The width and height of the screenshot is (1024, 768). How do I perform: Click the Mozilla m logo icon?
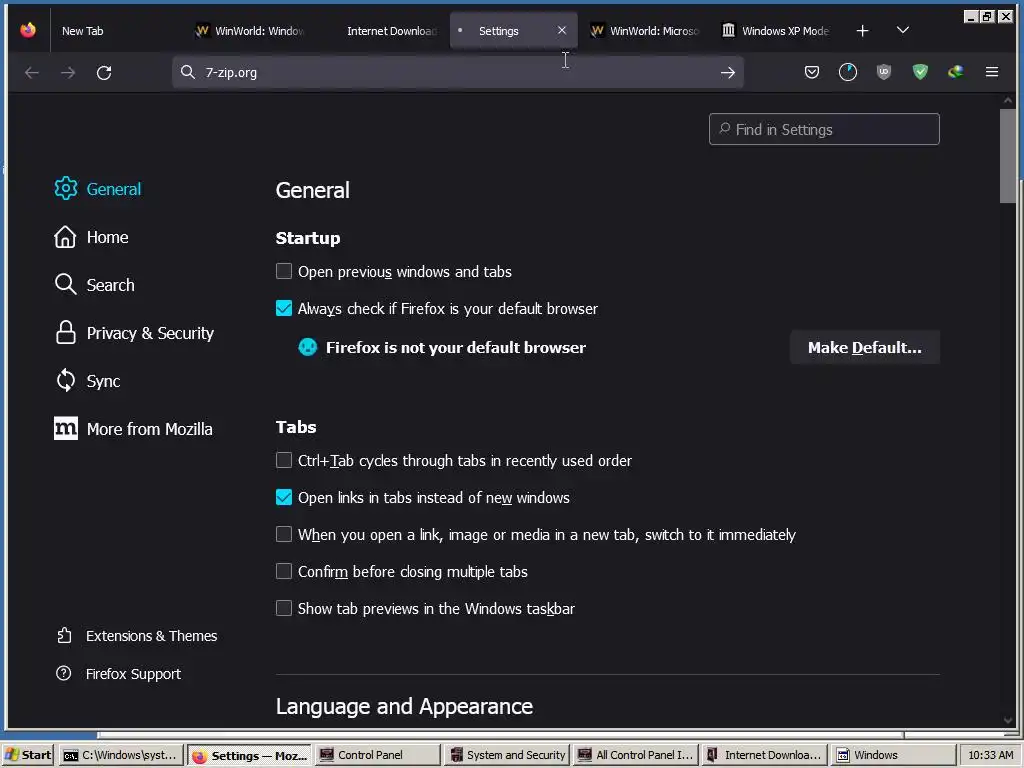click(65, 428)
